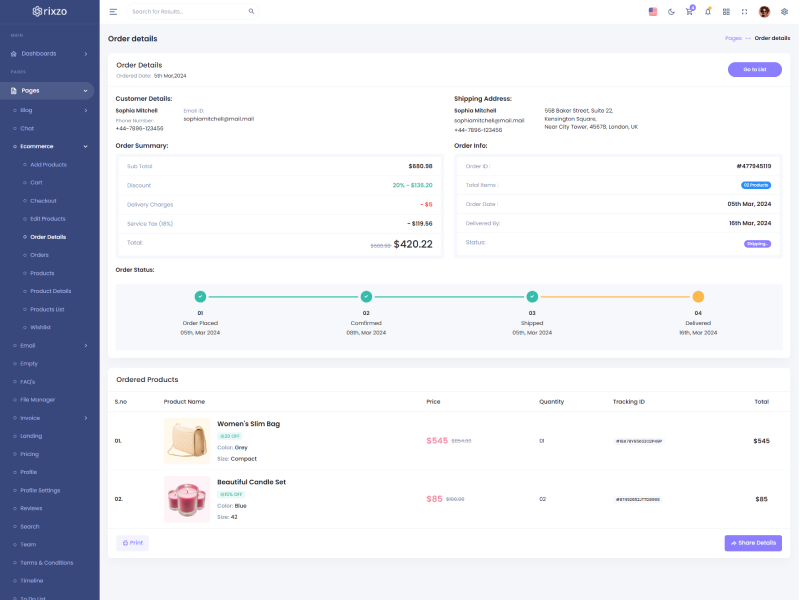The height and width of the screenshot is (600, 800).
Task: Open the theme settings gear
Action: [x=784, y=12]
